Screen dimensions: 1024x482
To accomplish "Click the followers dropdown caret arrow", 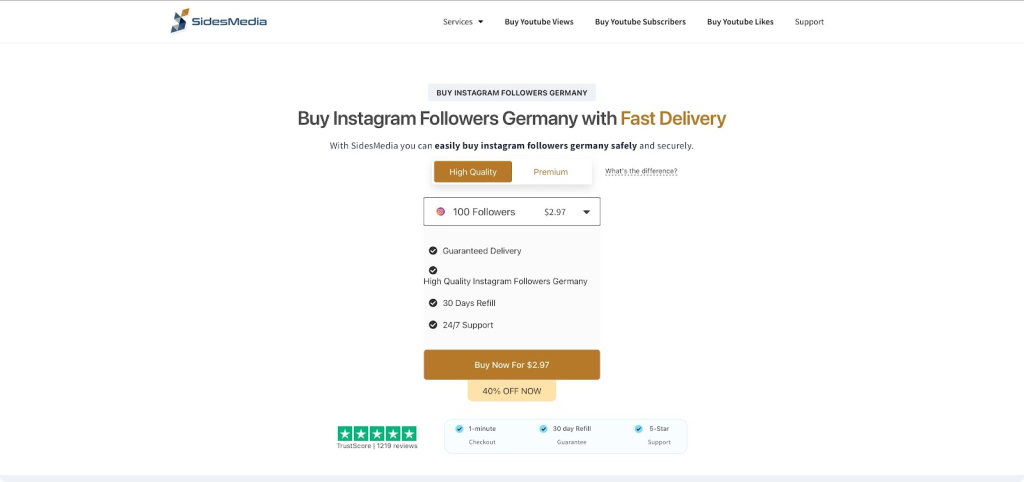I will tap(586, 212).
